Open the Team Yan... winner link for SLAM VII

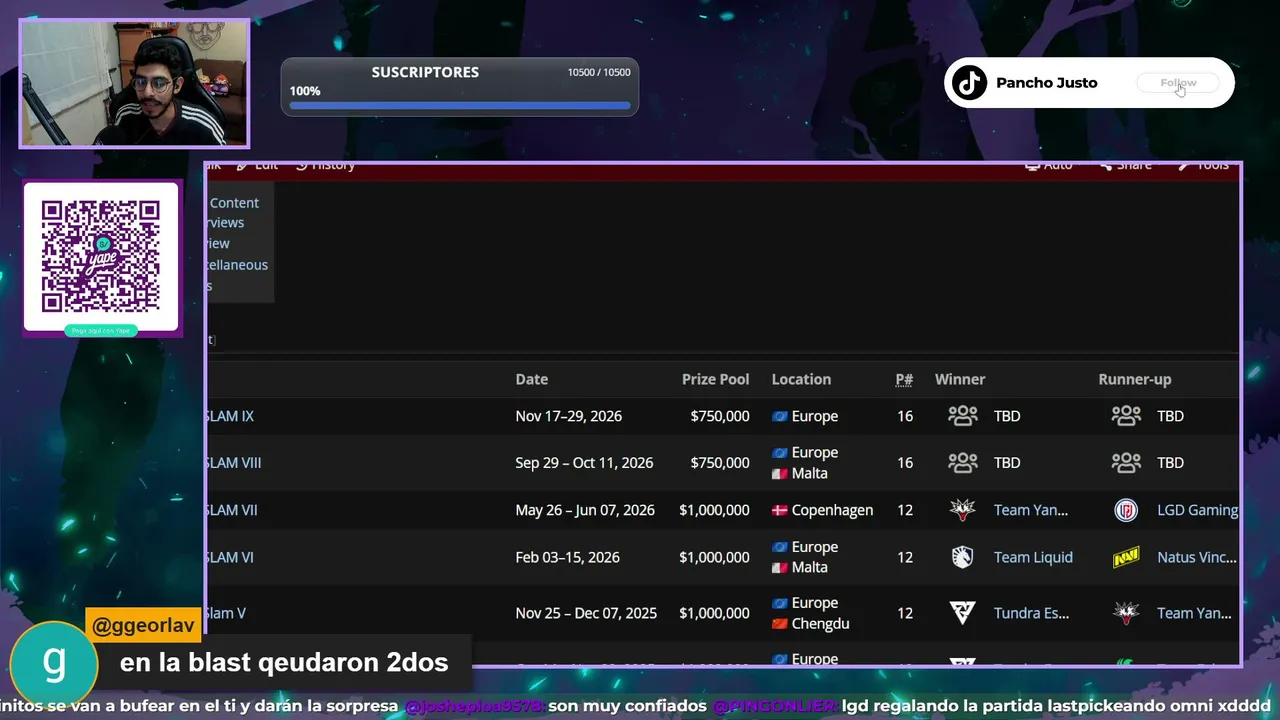coord(1031,510)
